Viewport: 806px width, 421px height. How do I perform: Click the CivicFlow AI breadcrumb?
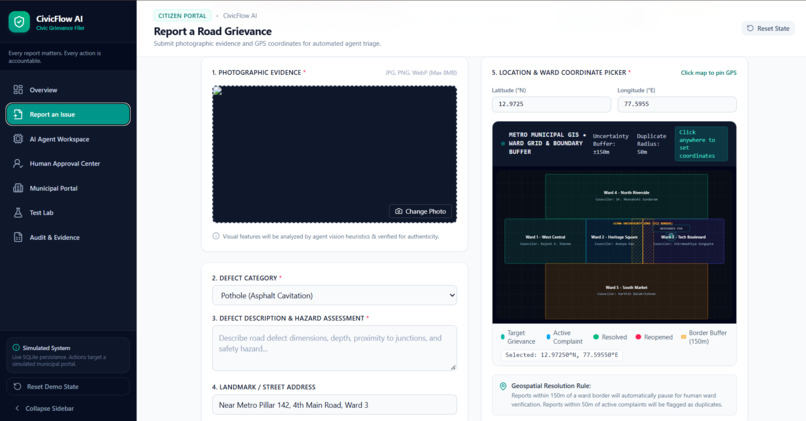coord(240,16)
